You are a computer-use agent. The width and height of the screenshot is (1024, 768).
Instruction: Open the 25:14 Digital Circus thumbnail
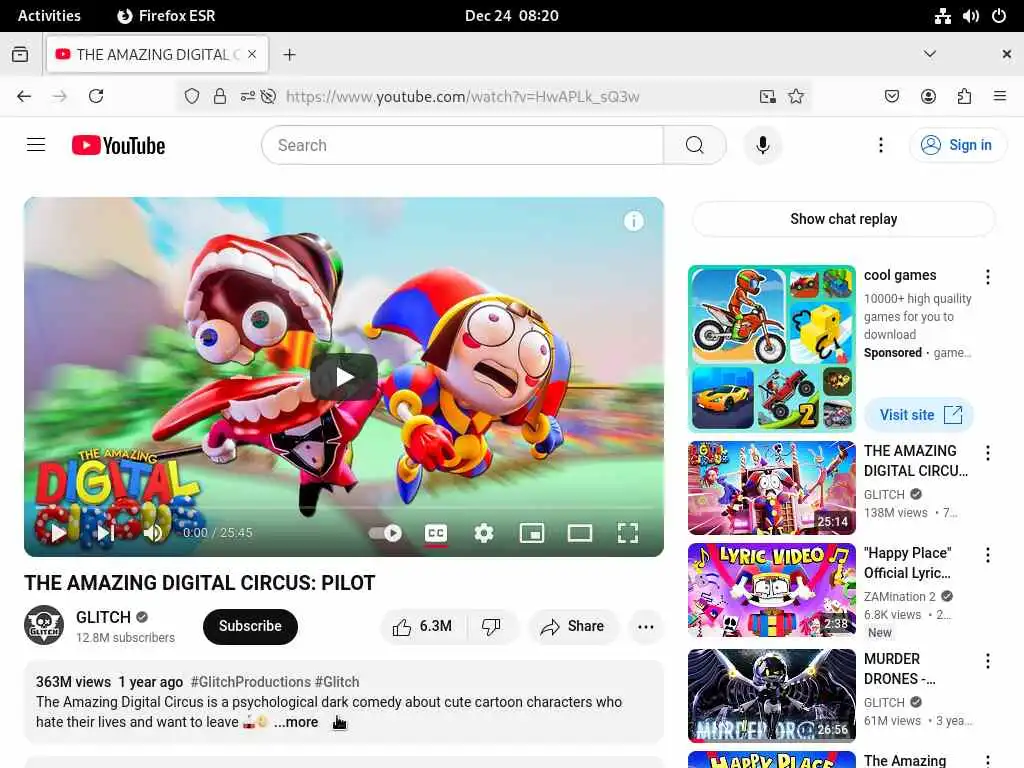[x=771, y=488]
